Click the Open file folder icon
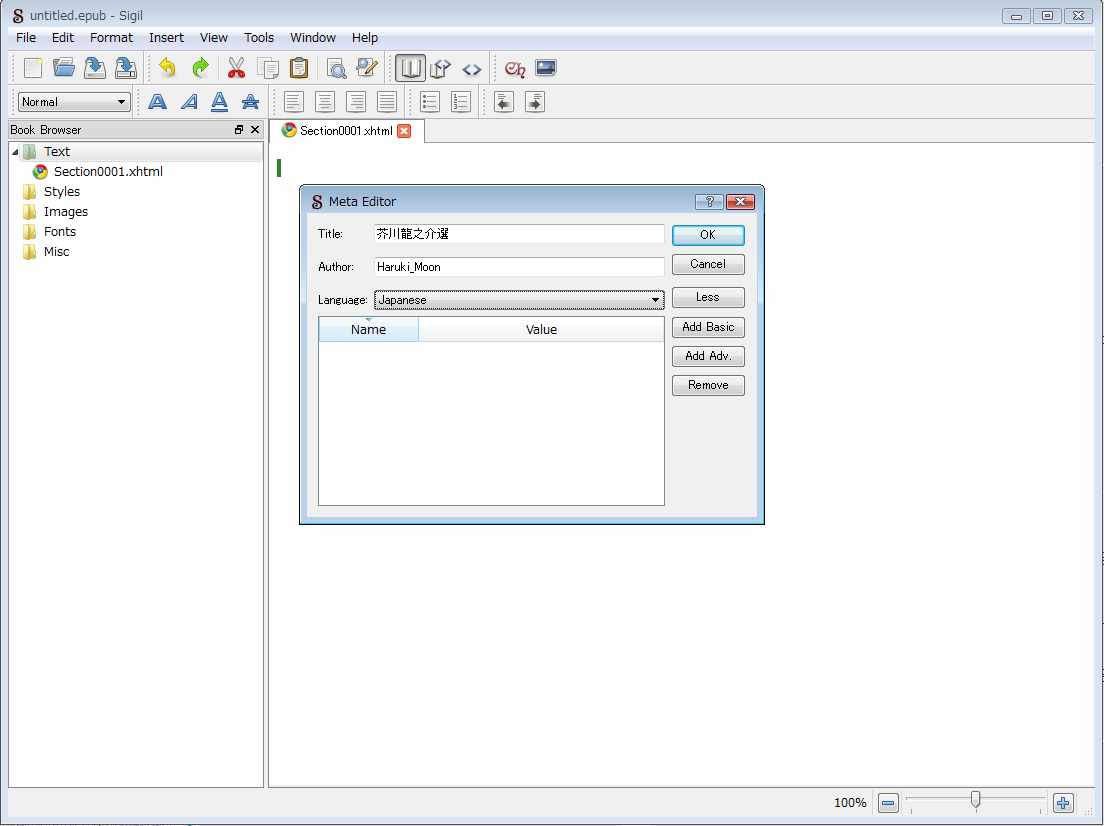1104x826 pixels. [x=64, y=68]
